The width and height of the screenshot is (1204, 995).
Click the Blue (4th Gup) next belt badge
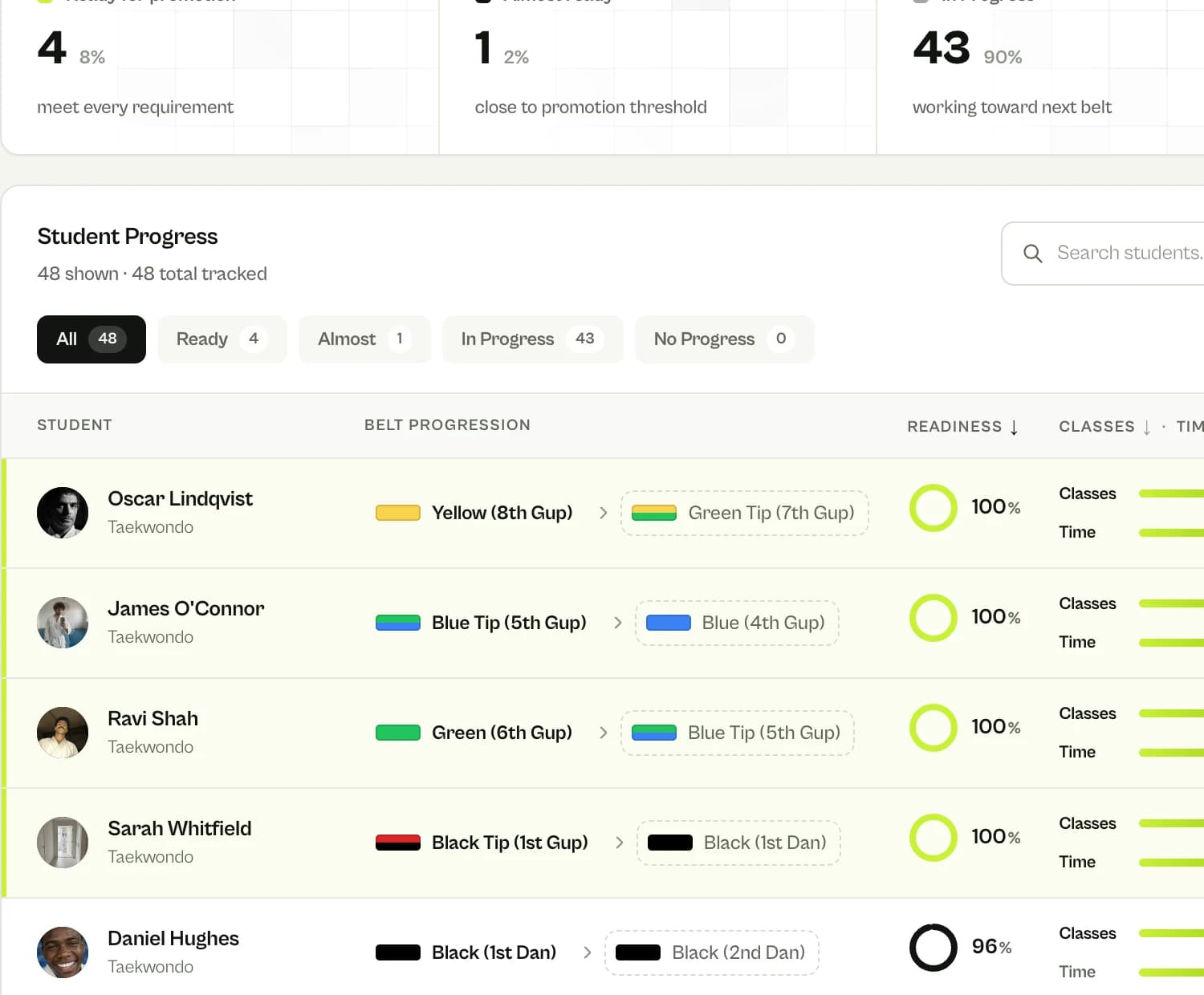tap(737, 623)
